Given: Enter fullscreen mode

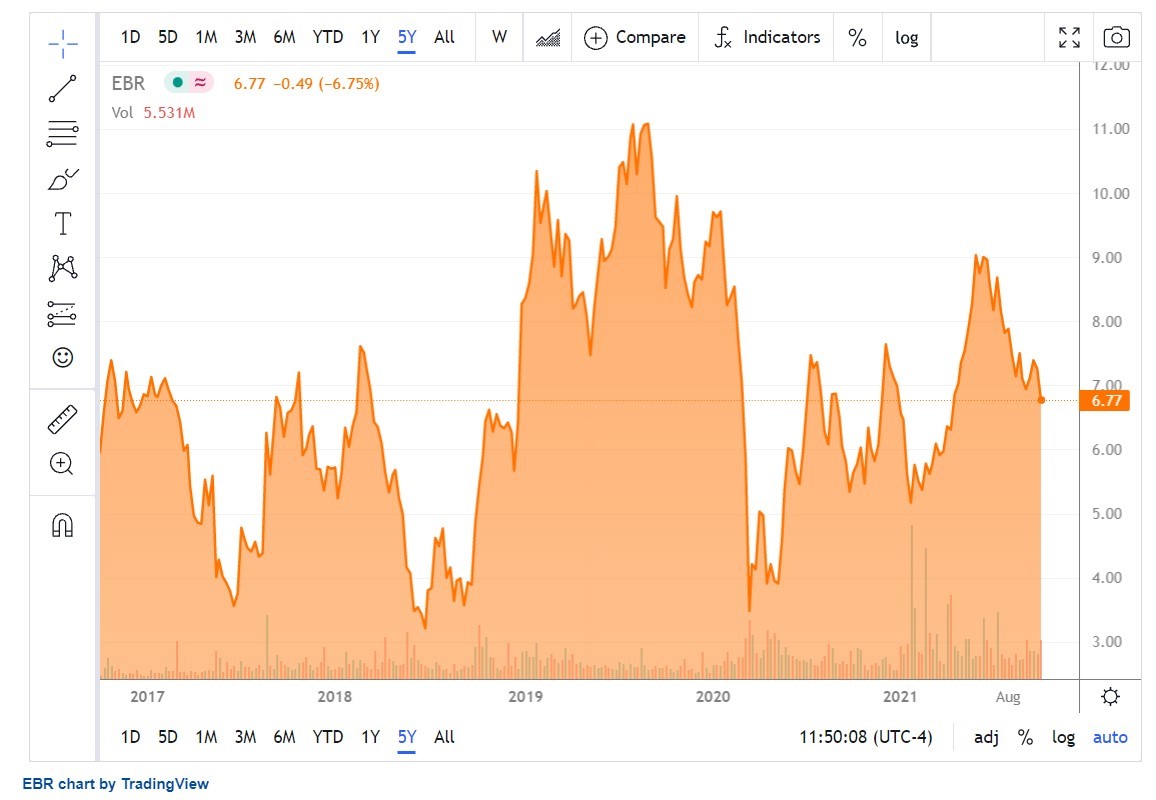Looking at the screenshot, I should [1069, 38].
